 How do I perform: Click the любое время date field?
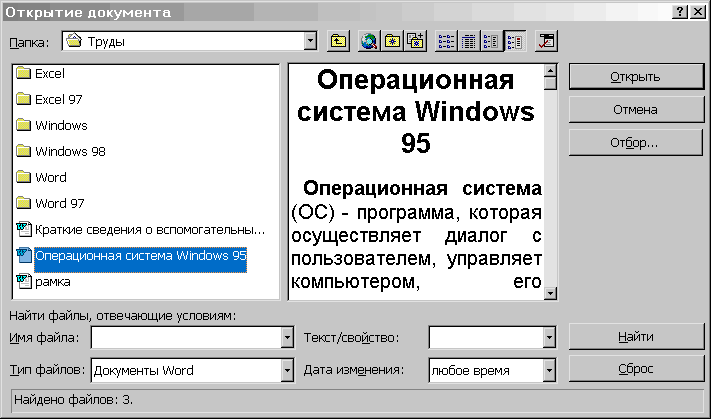[x=486, y=370]
